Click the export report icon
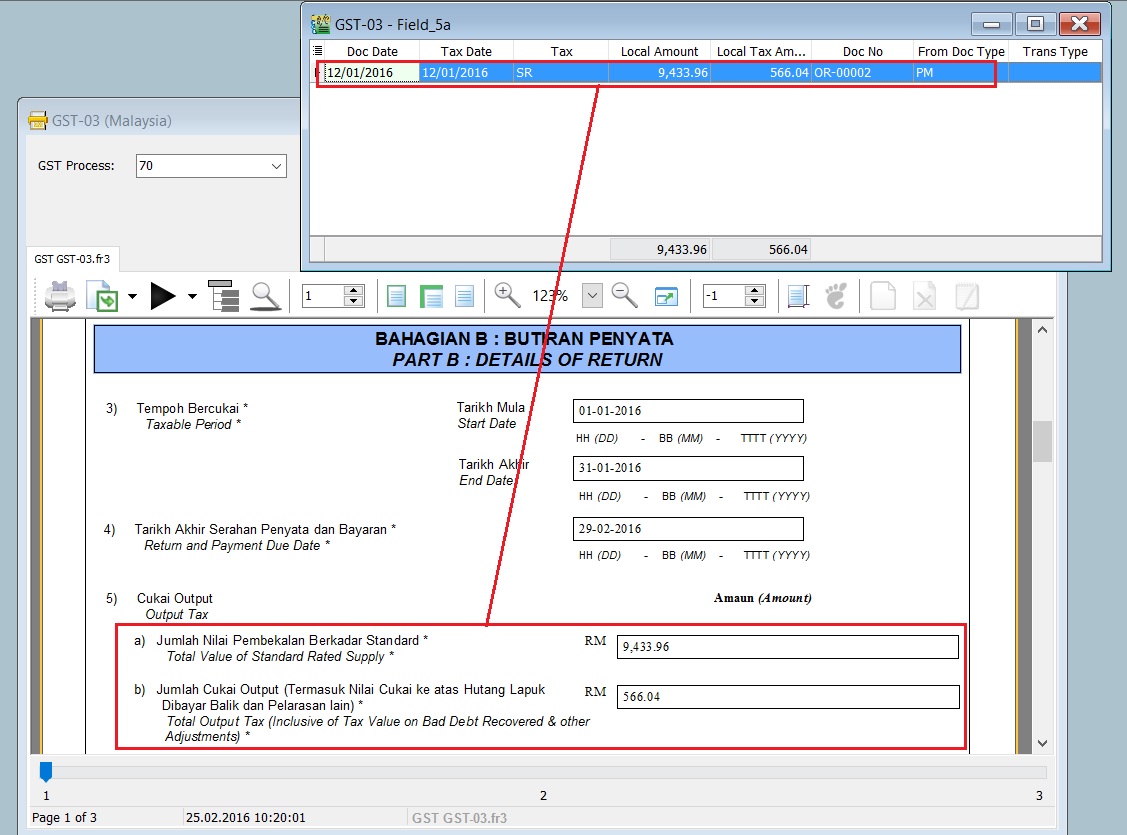This screenshot has width=1127, height=835. (102, 296)
